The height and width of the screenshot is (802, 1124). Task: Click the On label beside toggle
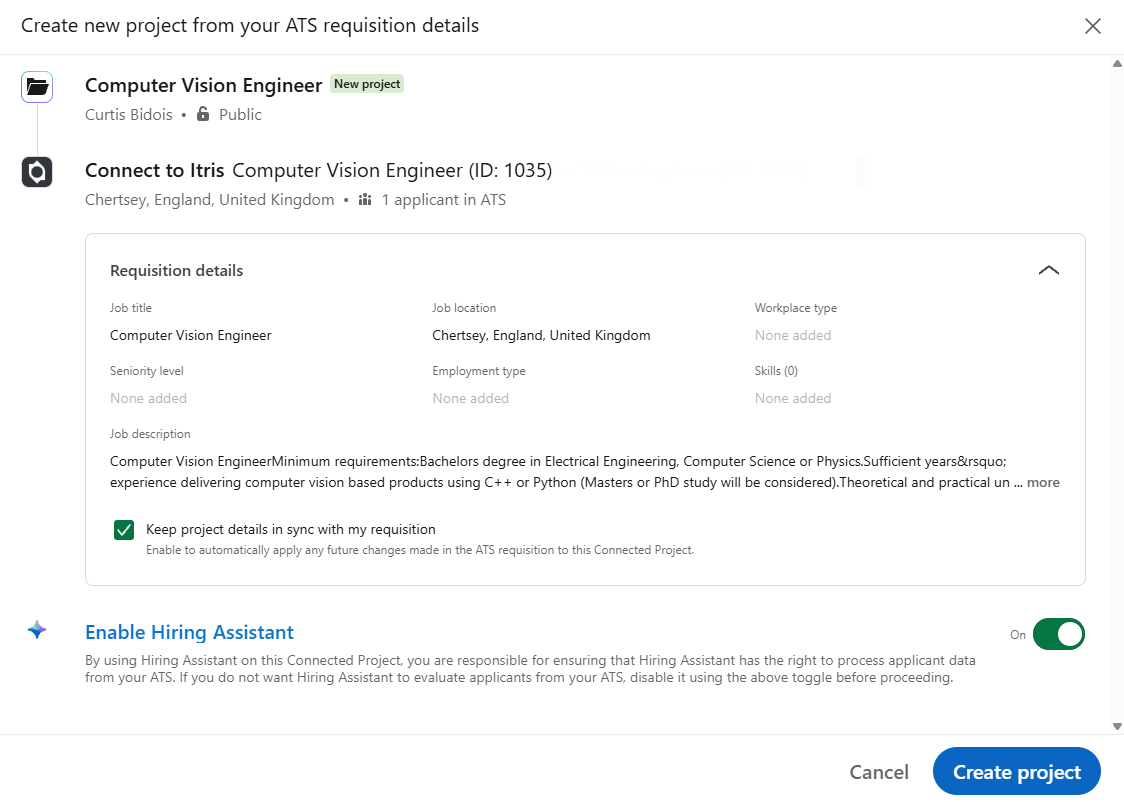[1018, 635]
